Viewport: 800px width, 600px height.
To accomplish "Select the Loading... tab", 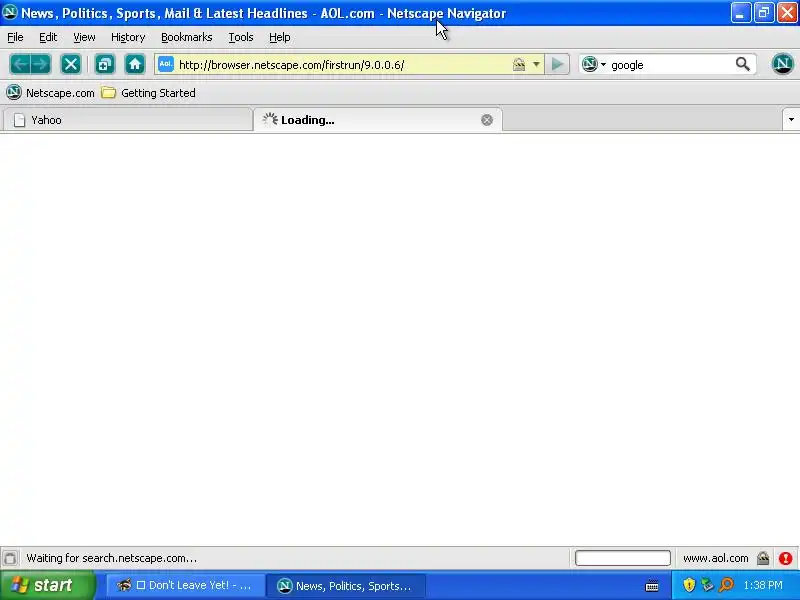I will 378,120.
